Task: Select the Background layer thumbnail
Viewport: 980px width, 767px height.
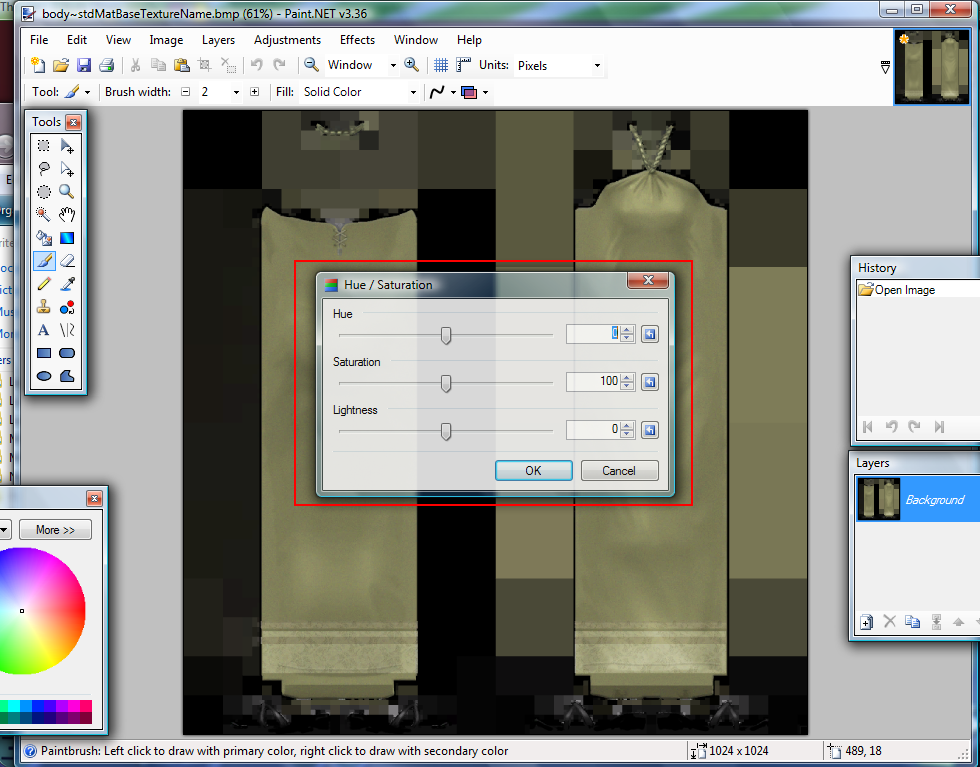Action: point(878,499)
